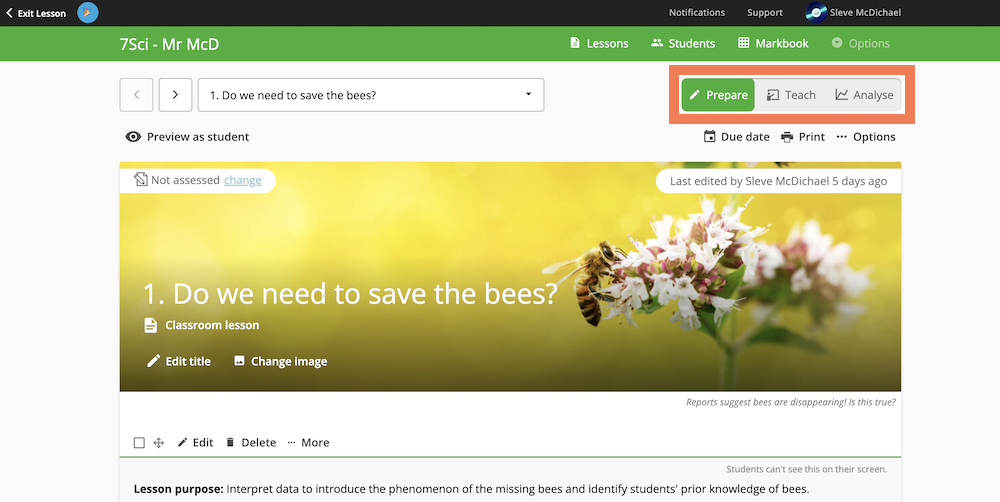The height and width of the screenshot is (502, 1000).
Task: Open lesson Options next to Print
Action: coord(866,137)
